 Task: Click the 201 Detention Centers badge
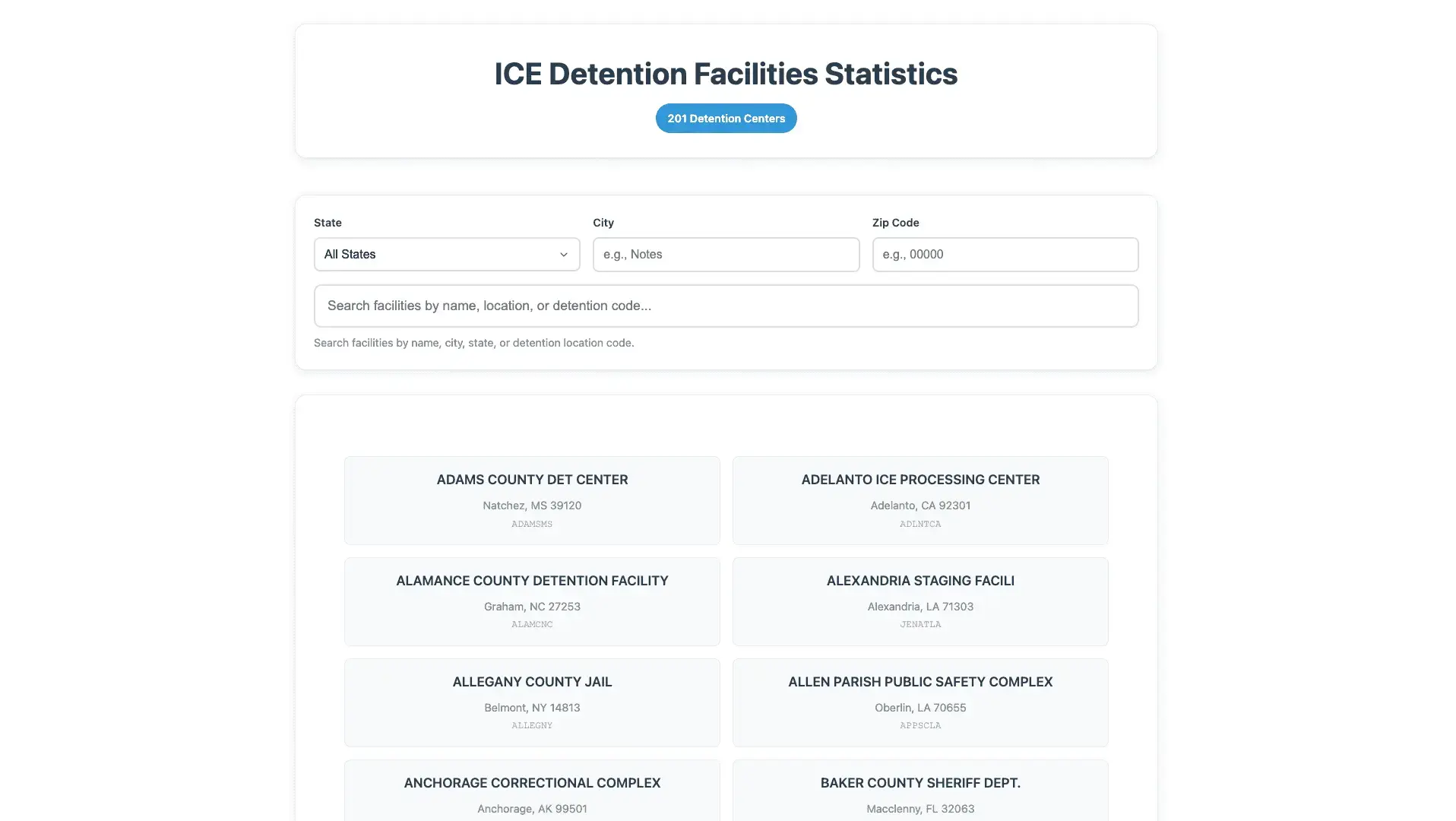pyautogui.click(x=725, y=118)
